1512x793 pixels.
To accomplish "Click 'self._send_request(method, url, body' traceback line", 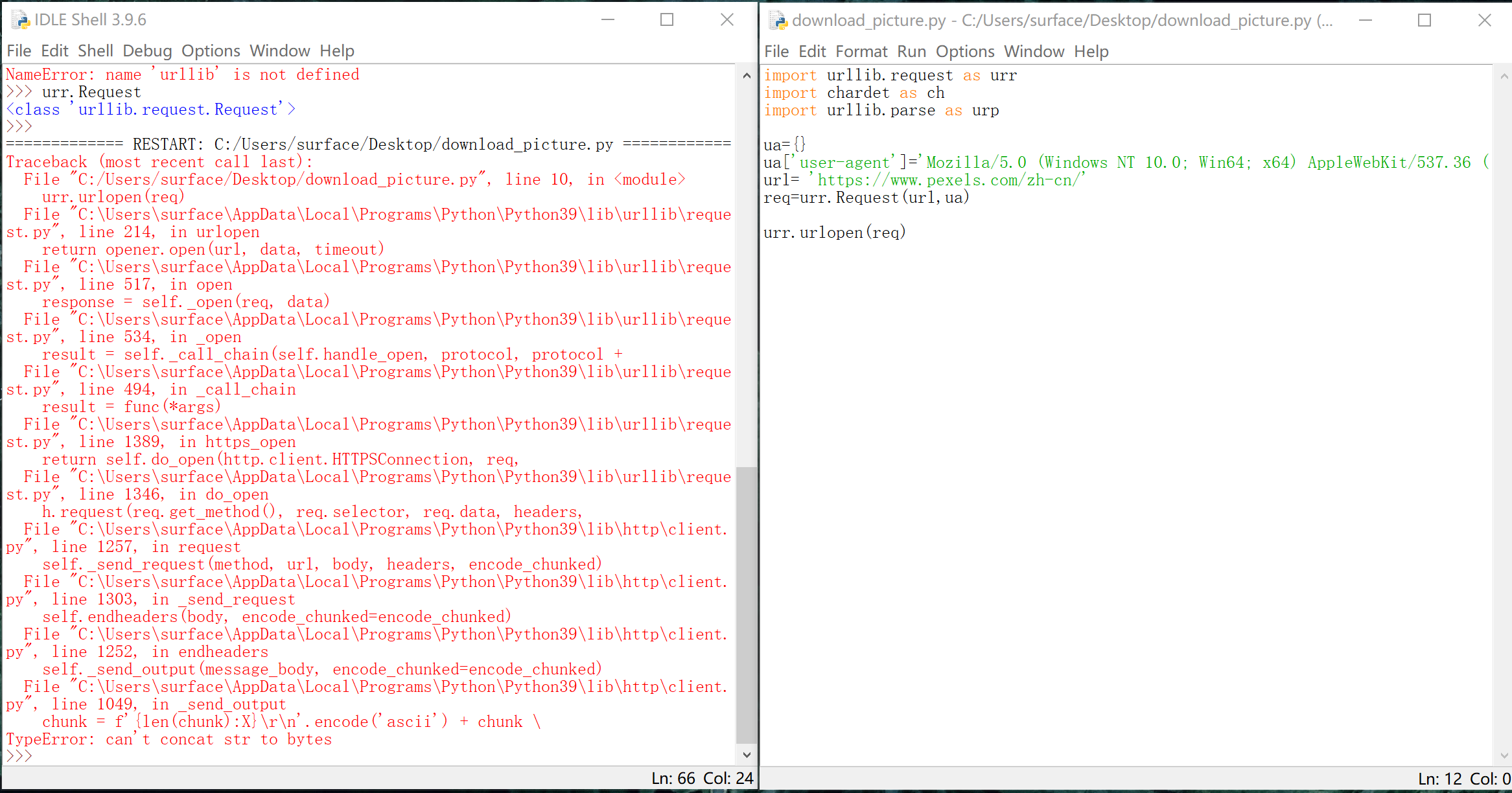I will pyautogui.click(x=322, y=564).
